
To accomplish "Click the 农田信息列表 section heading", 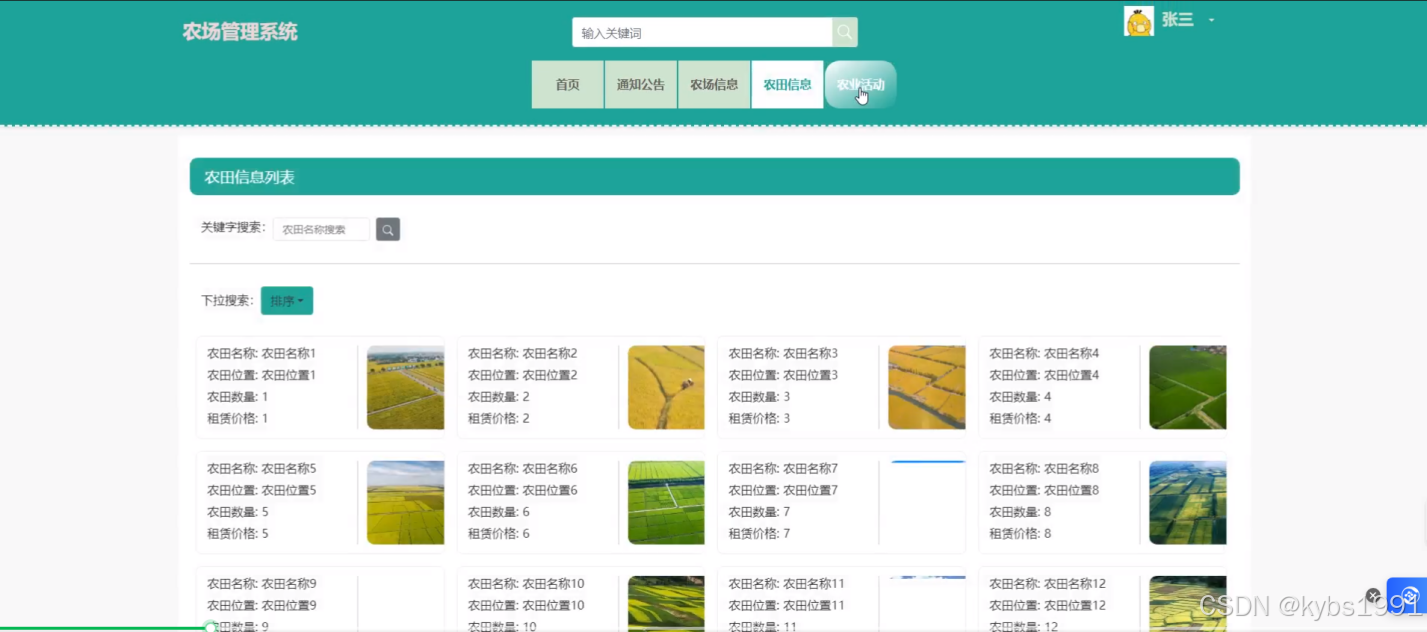I will point(249,177).
